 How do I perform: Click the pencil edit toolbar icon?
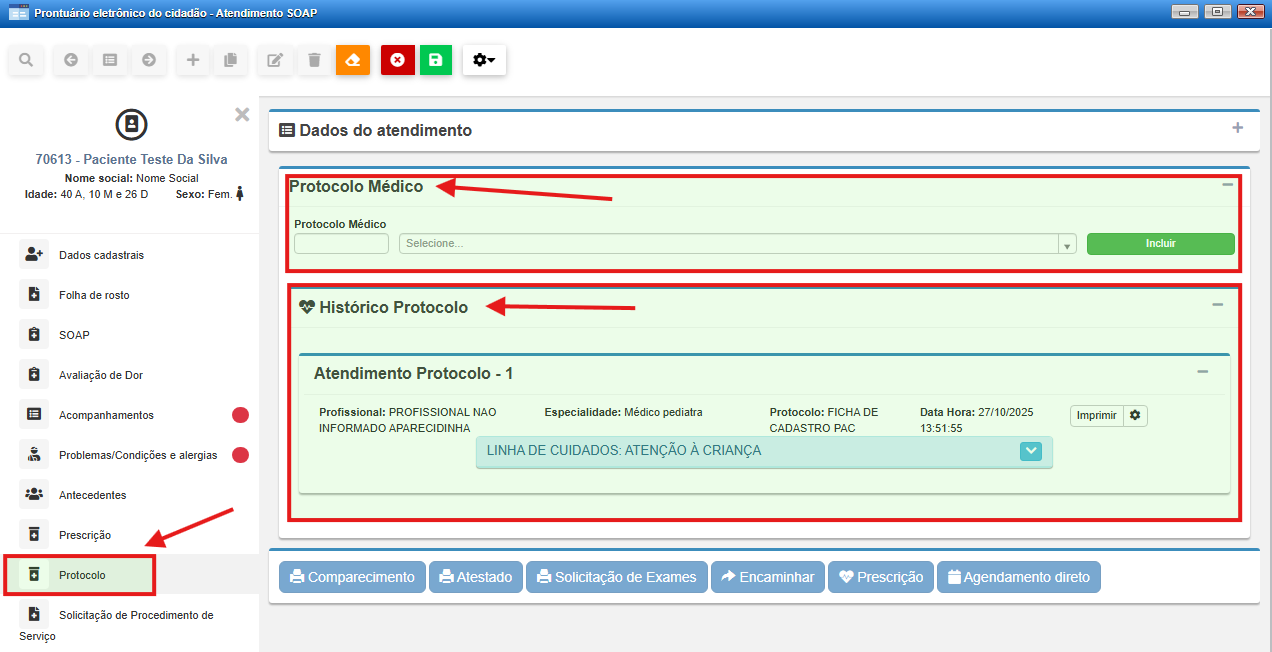pos(275,60)
